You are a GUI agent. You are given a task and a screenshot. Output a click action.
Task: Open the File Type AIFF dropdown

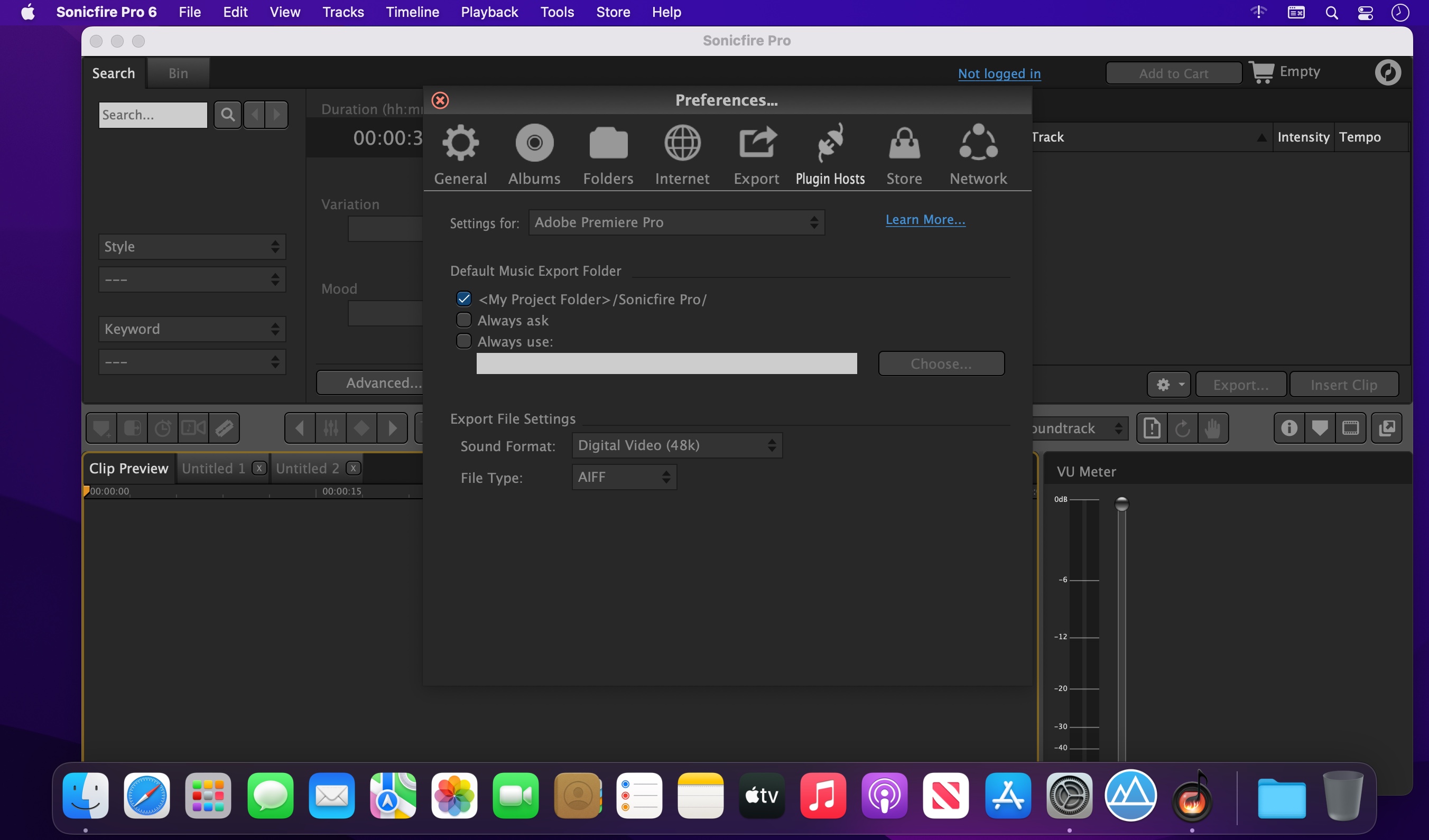pyautogui.click(x=624, y=477)
